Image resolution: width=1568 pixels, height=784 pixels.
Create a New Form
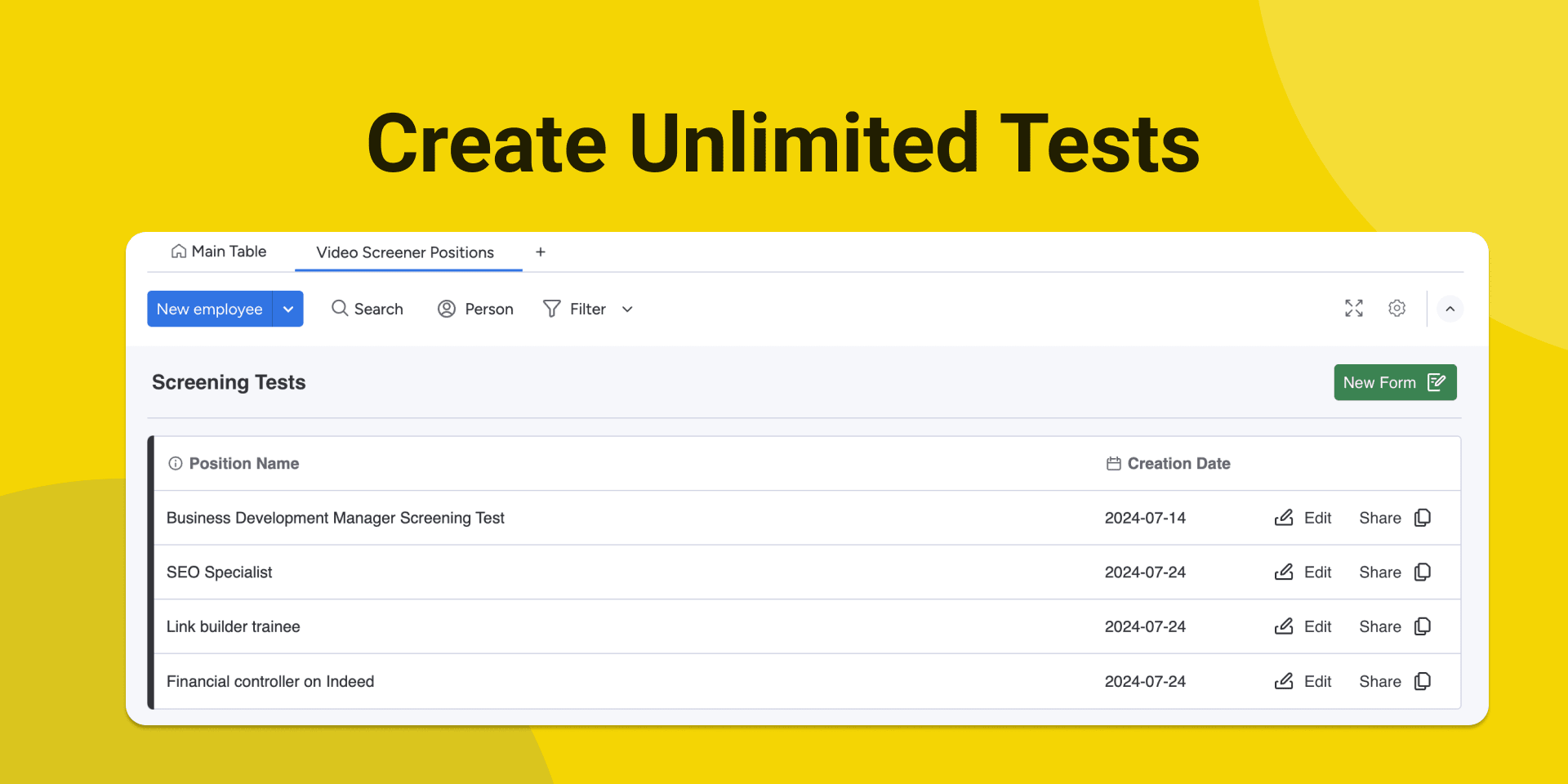pos(1395,382)
